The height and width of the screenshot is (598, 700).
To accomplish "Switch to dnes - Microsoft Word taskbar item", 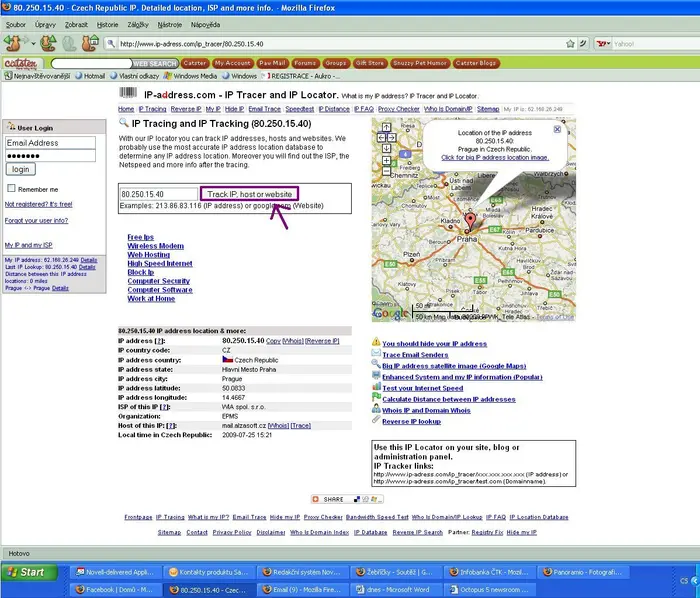I will pyautogui.click(x=396, y=590).
